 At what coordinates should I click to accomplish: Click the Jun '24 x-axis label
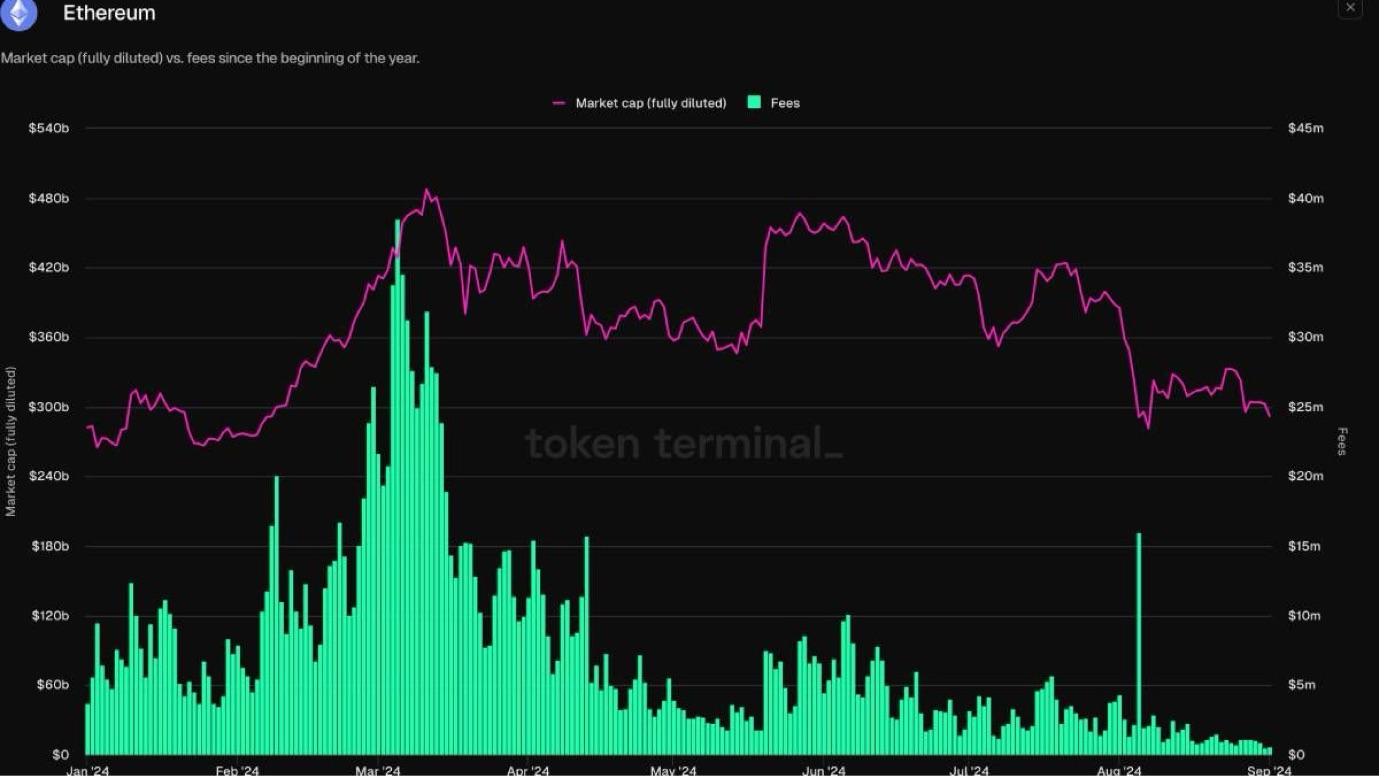[825, 770]
